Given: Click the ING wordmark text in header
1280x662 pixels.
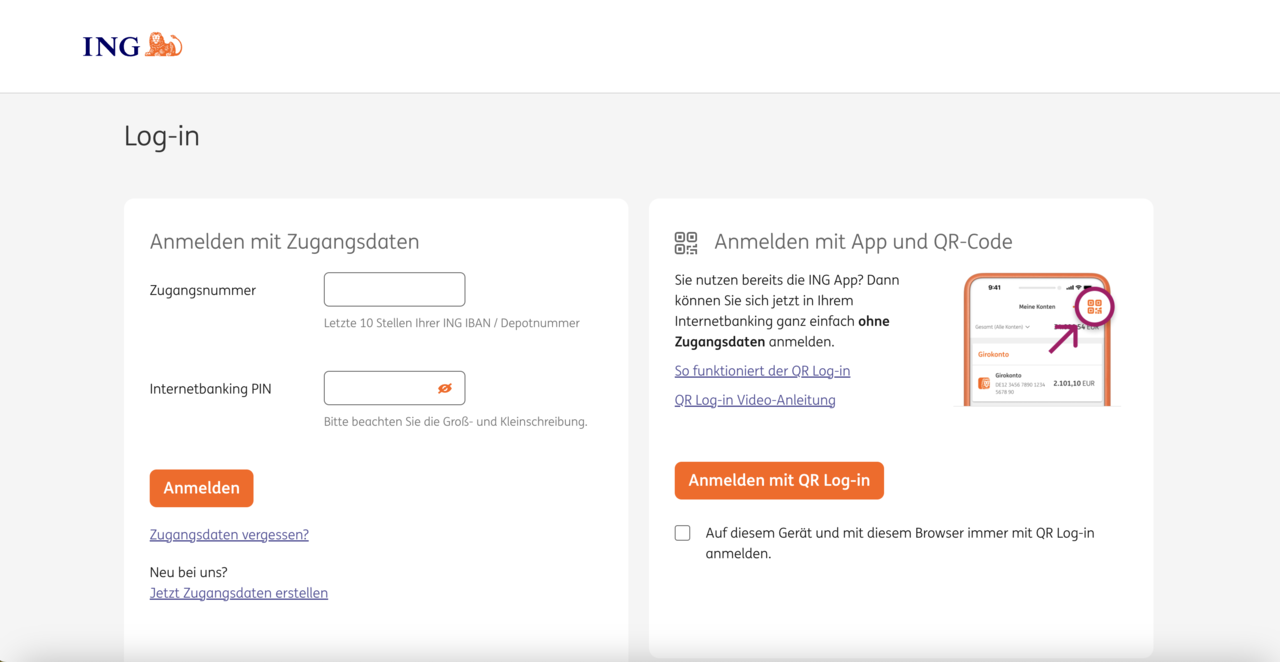Looking at the screenshot, I should click(111, 46).
